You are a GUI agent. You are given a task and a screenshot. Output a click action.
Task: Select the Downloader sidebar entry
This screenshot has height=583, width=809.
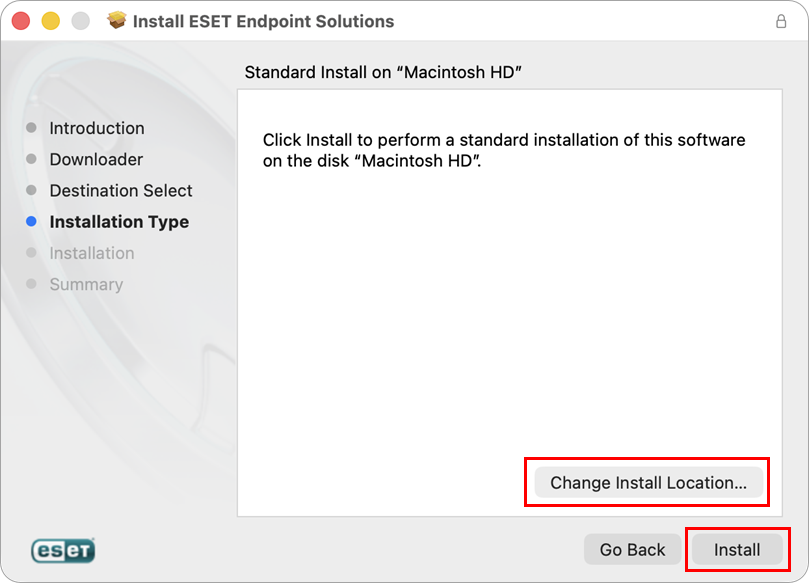[96, 159]
